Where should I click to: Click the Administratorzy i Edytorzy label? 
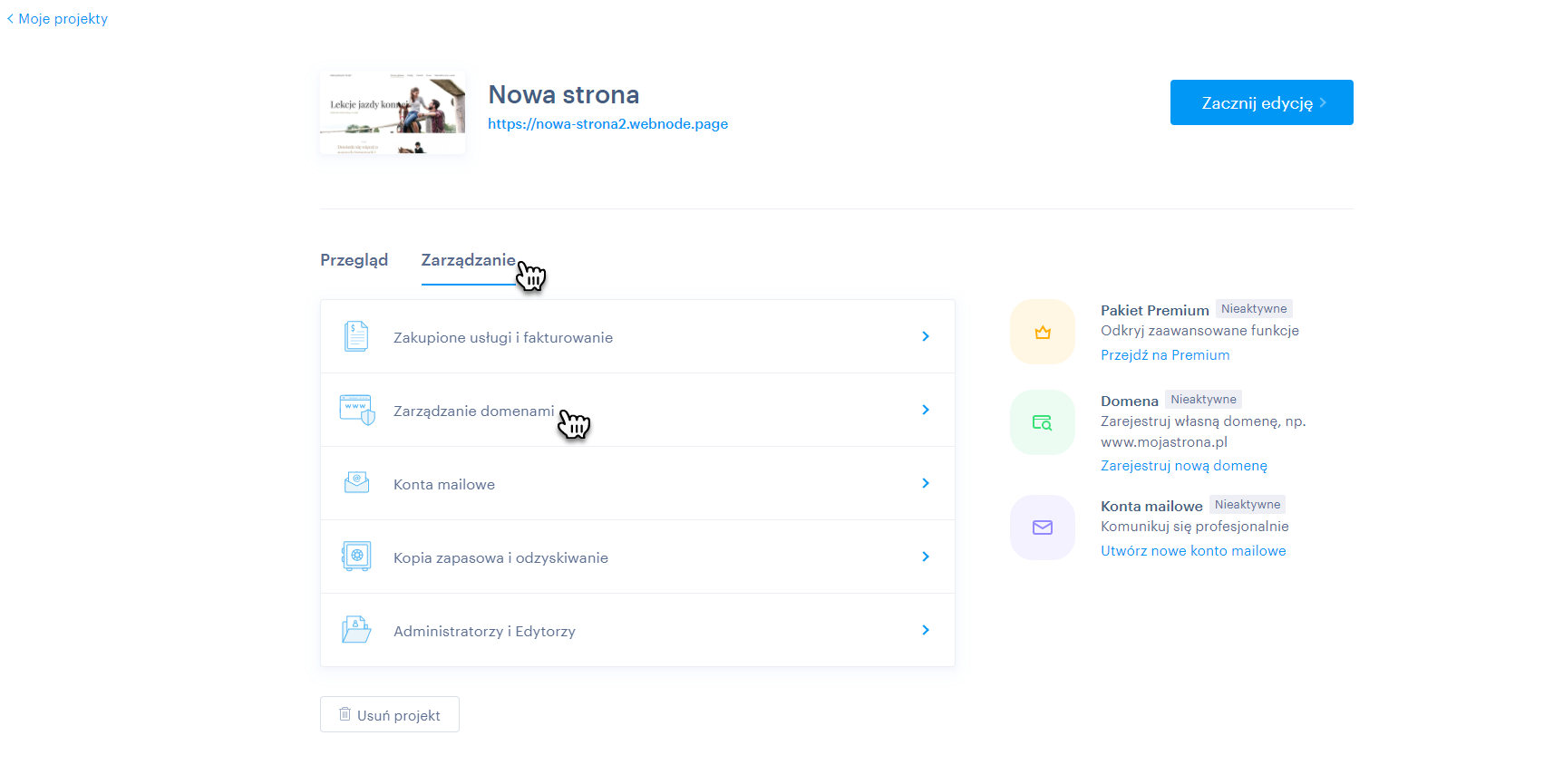click(x=484, y=632)
